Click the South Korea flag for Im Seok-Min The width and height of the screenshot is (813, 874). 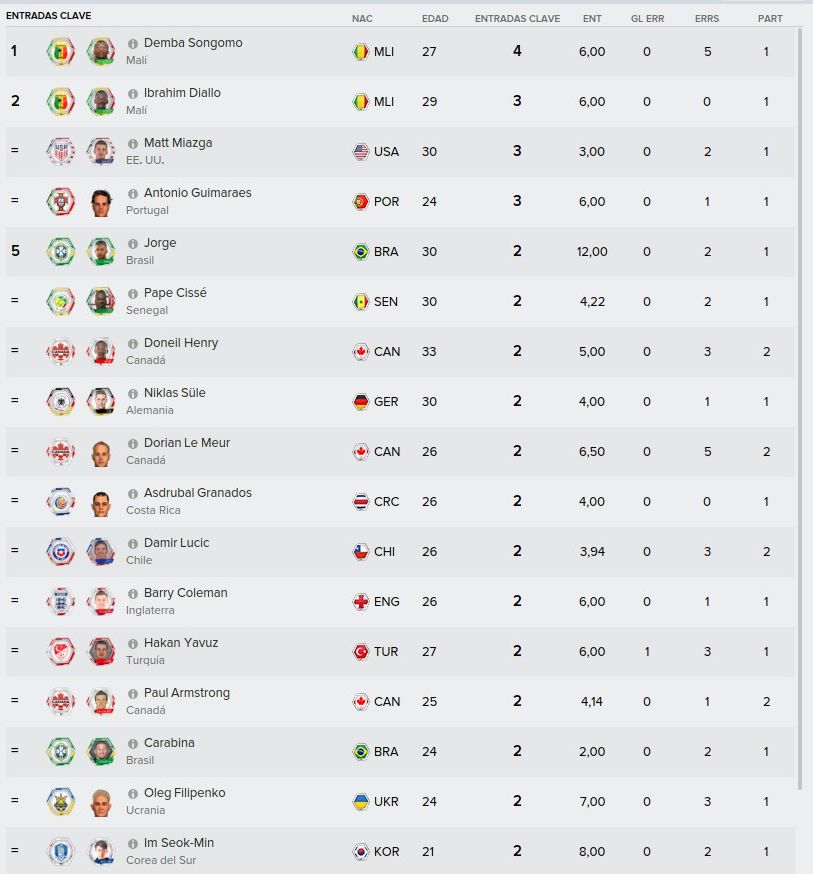[x=361, y=851]
